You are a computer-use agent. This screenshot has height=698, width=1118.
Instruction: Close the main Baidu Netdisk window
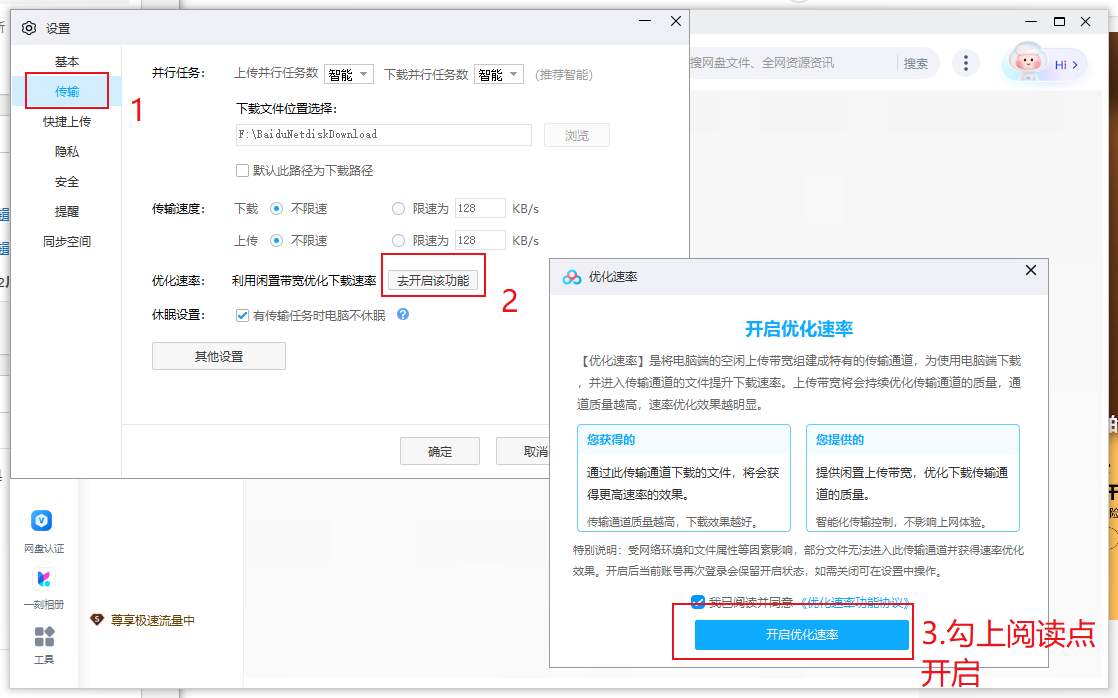click(x=1086, y=22)
